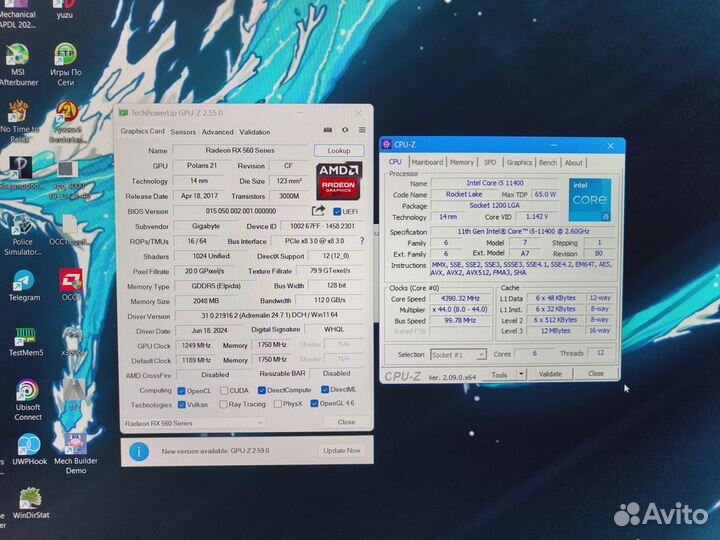
Task: Toggle the PhysX checkbox
Action: tap(278, 404)
